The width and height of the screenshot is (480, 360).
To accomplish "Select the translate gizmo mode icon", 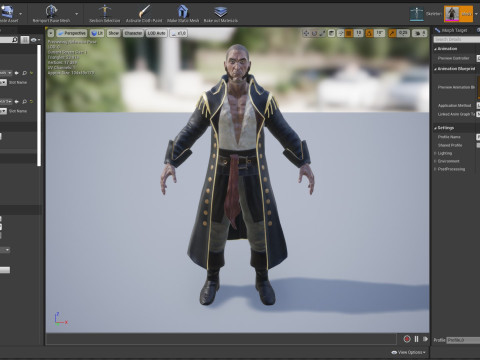I will 306,33.
